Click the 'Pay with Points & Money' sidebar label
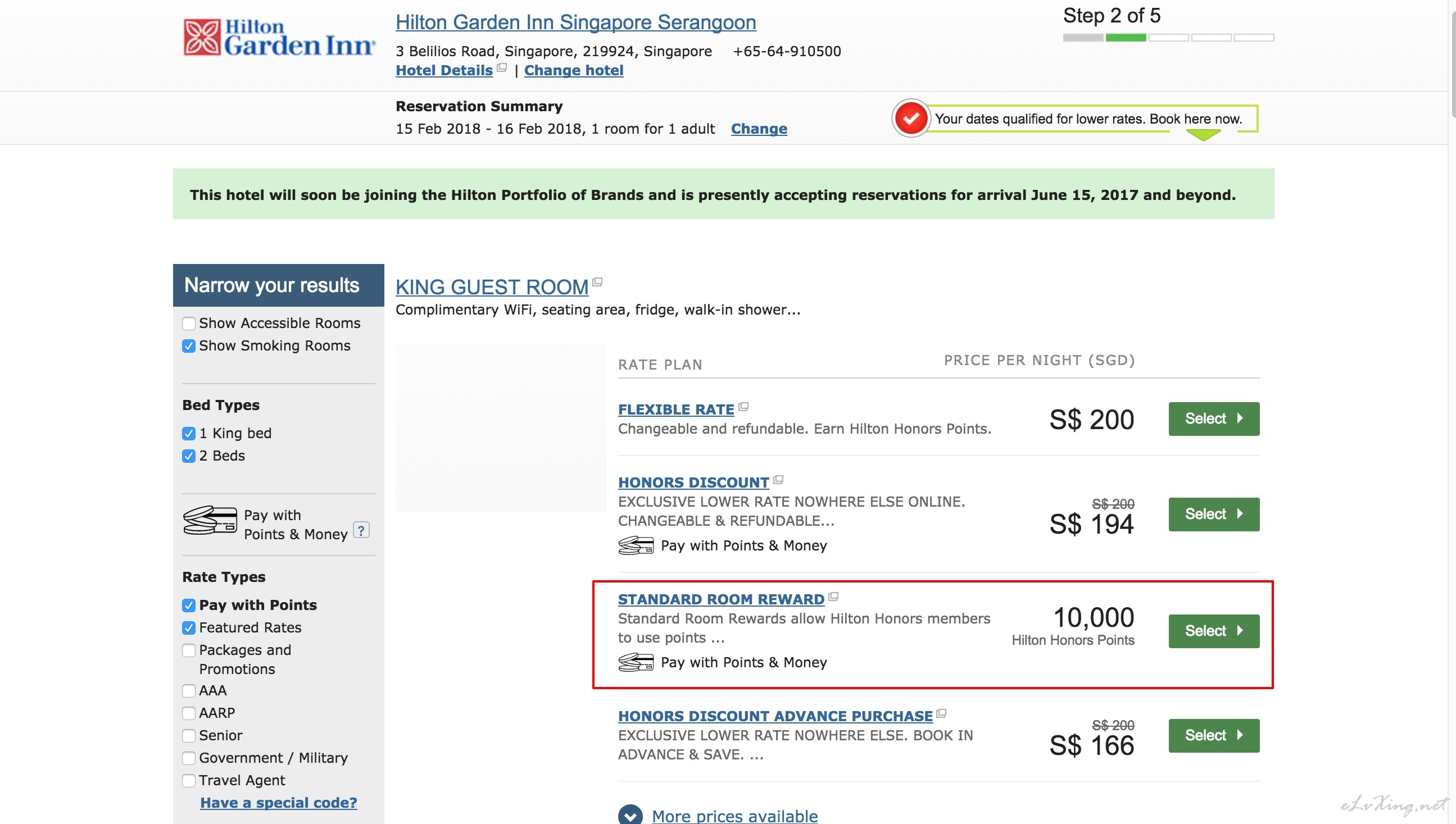 point(296,525)
